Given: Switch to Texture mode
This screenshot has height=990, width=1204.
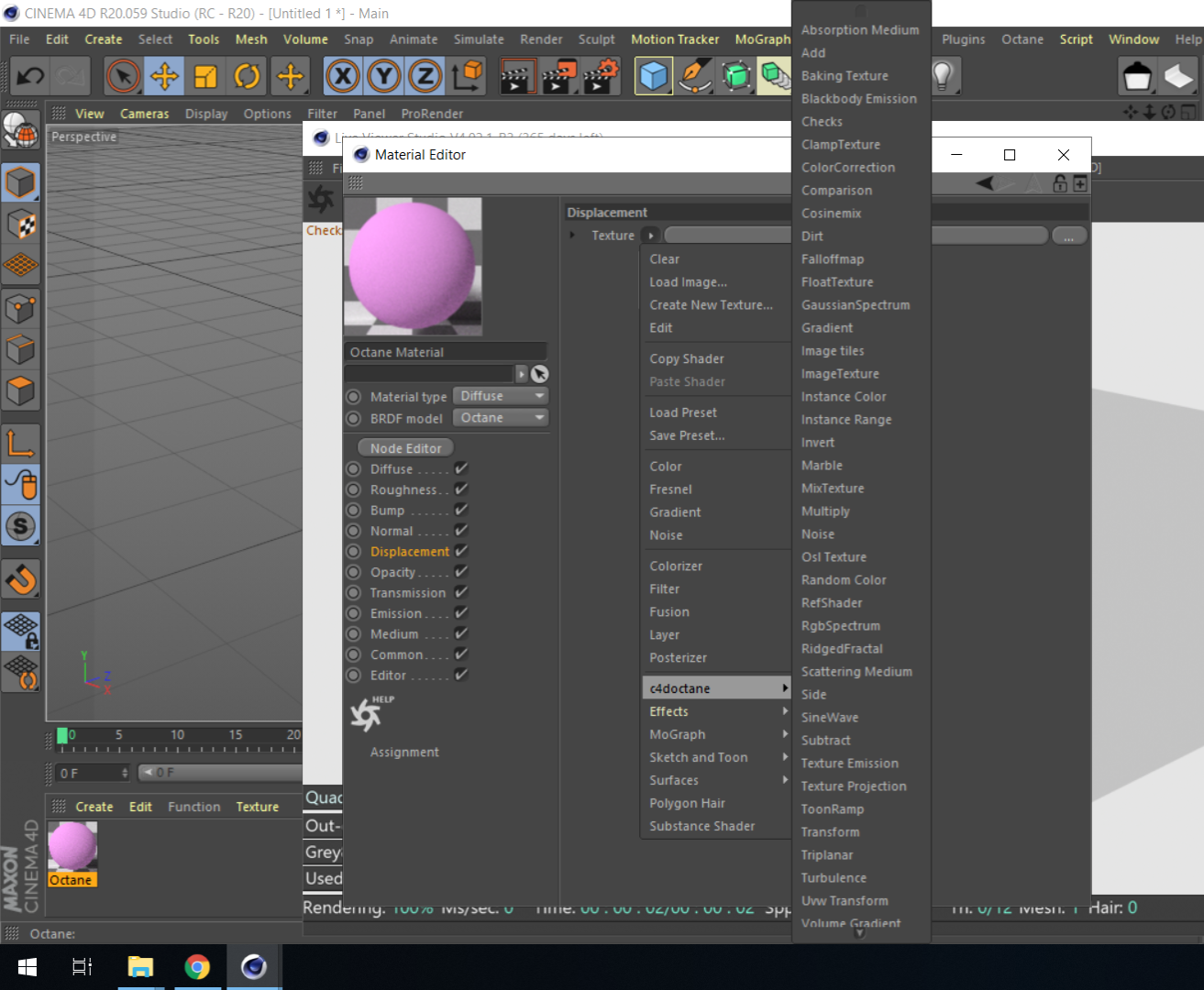Looking at the screenshot, I should 20,224.
